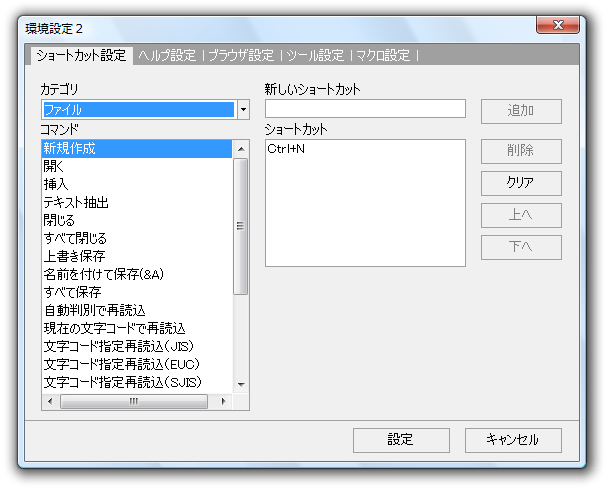Click the horizontal scrollbar right arrow

223,402
